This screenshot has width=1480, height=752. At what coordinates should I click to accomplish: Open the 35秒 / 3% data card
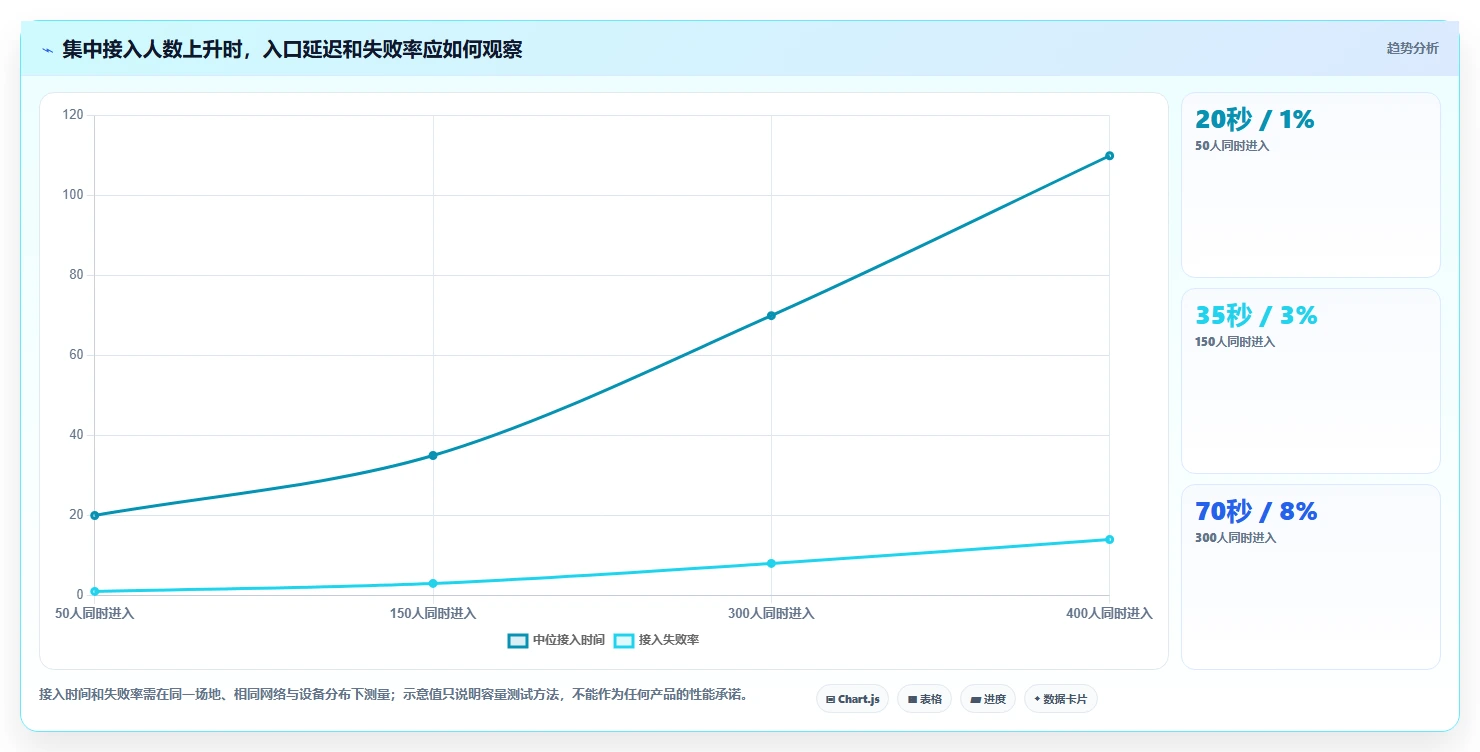click(1310, 381)
